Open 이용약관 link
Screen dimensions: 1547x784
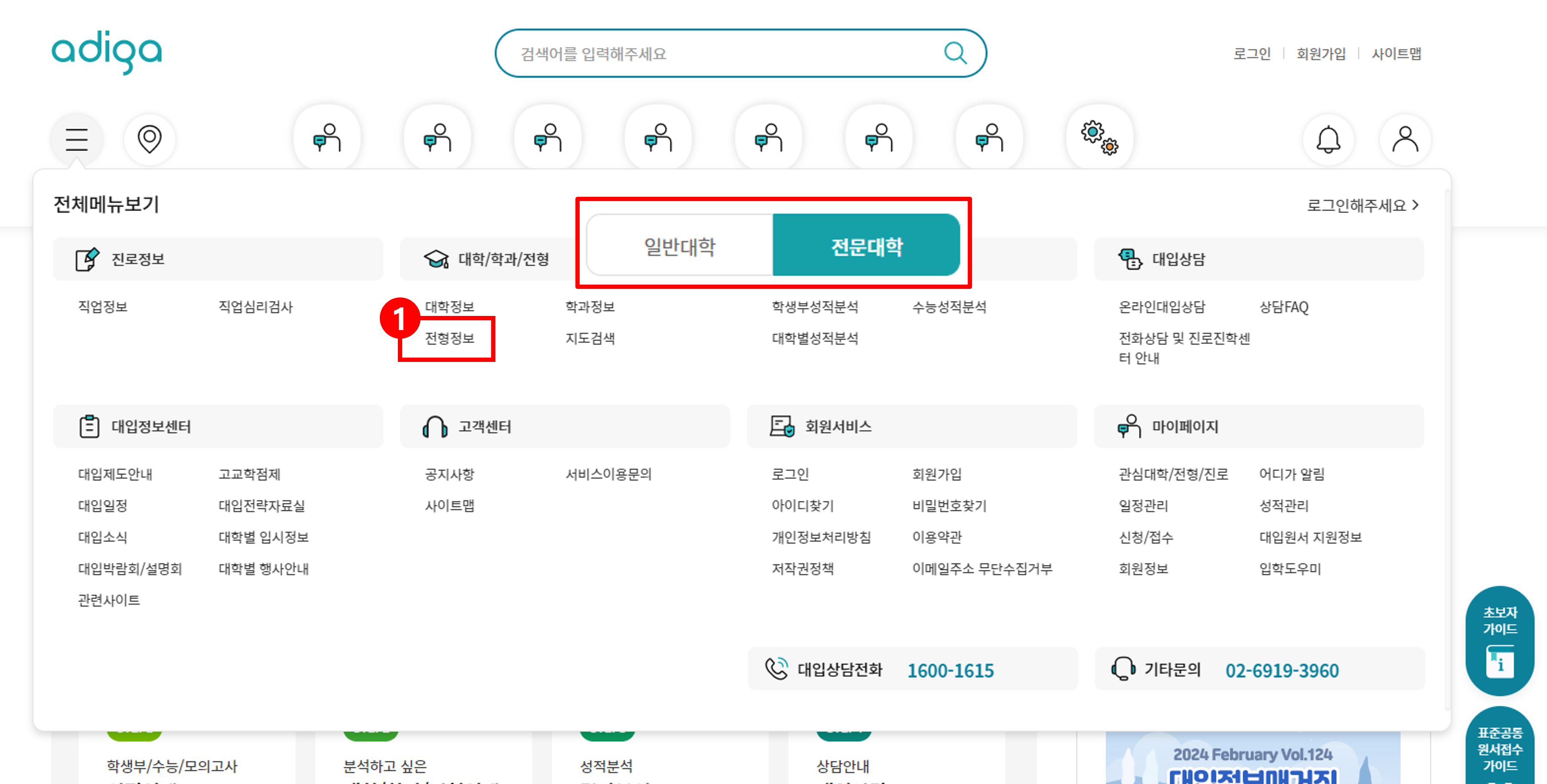coord(937,537)
